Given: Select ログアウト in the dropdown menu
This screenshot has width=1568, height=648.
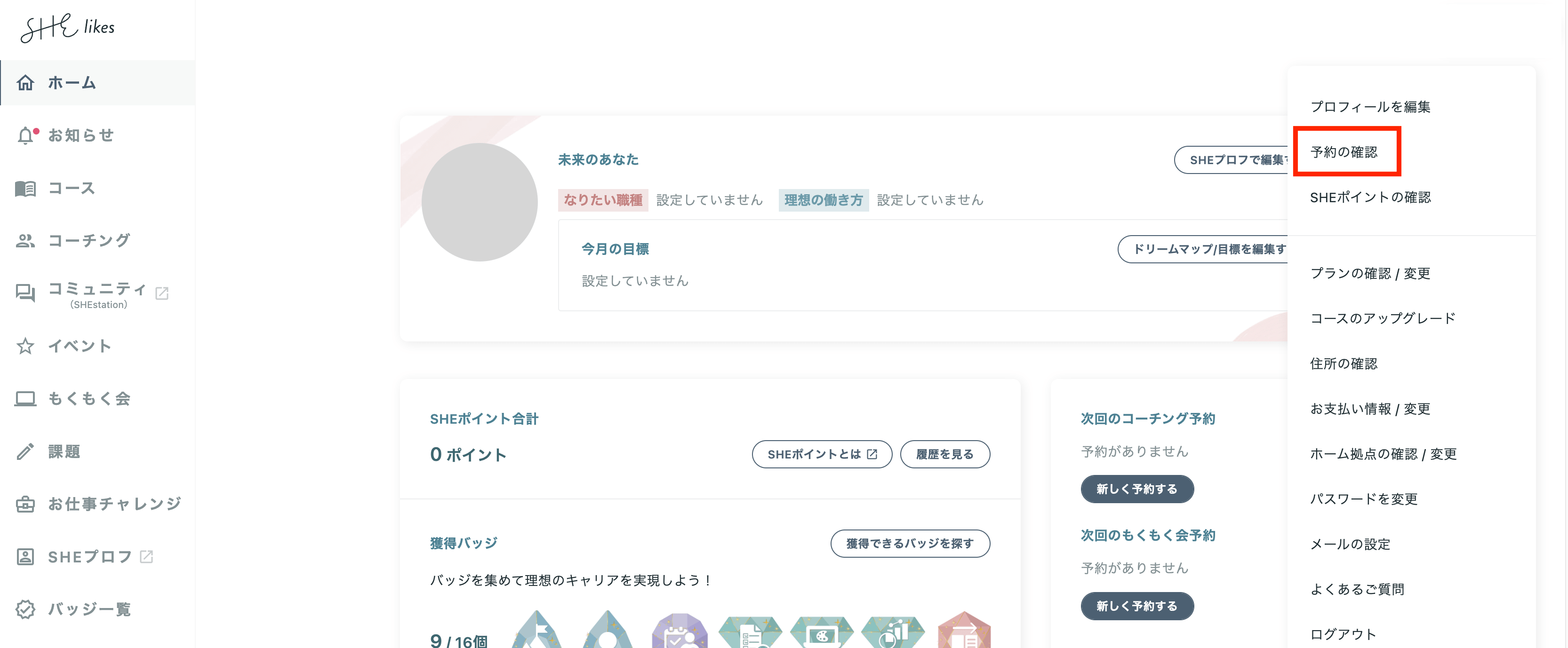Looking at the screenshot, I should pyautogui.click(x=1343, y=634).
